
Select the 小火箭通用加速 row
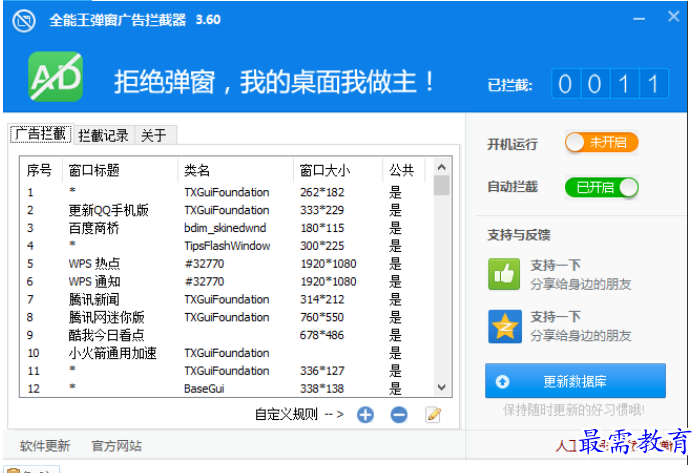[226, 353]
